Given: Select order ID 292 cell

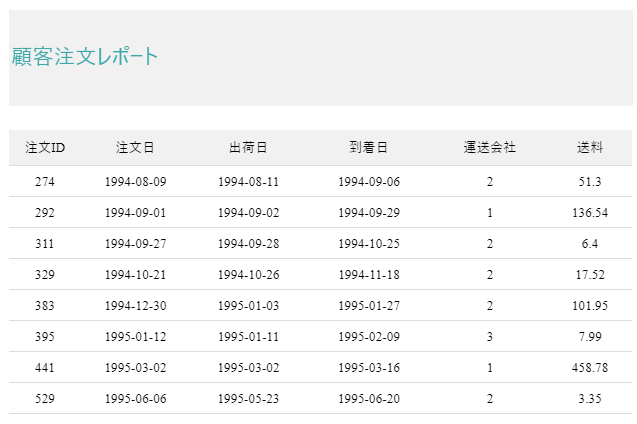Looking at the screenshot, I should (x=45, y=213).
